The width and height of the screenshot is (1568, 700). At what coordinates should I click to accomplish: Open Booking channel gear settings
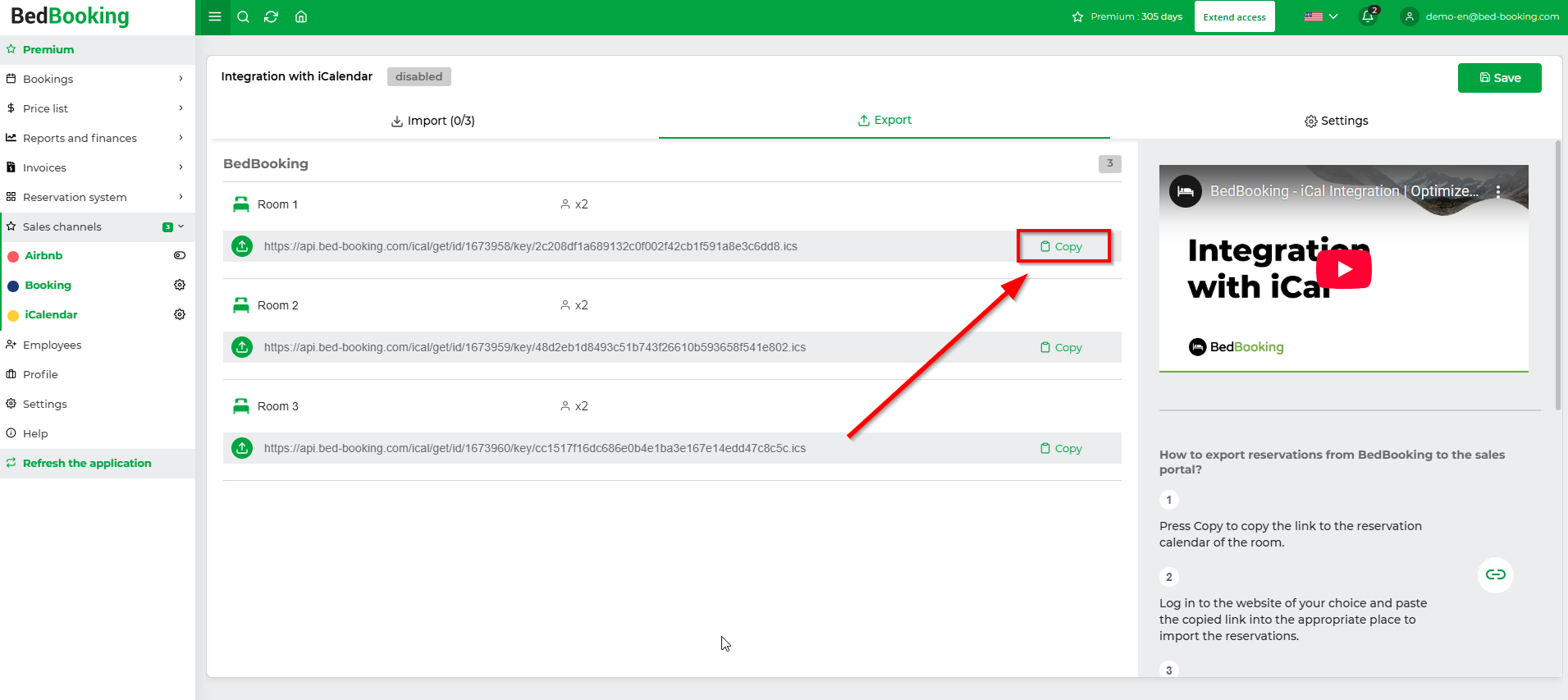coord(180,285)
